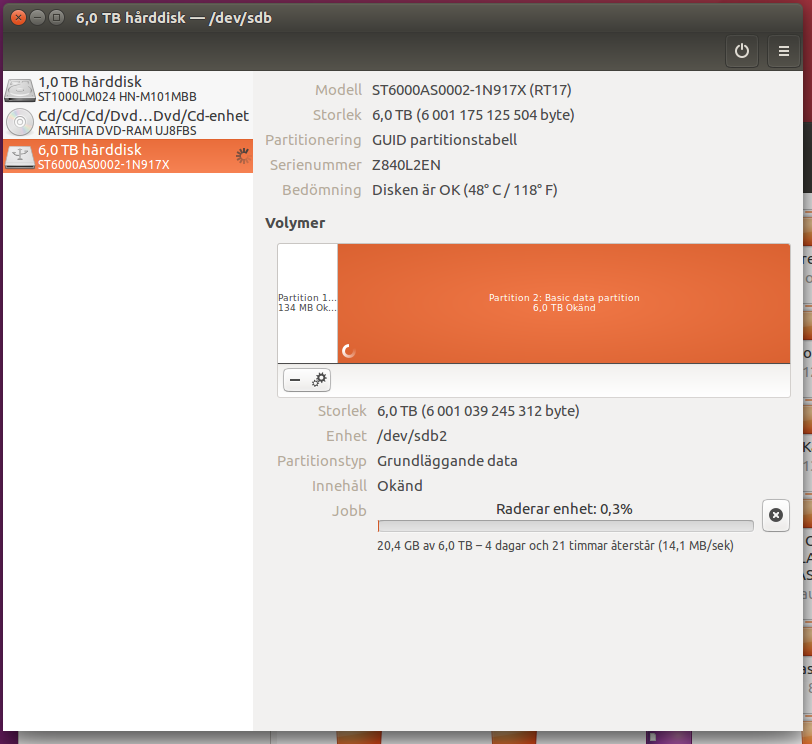The image size is (812, 744).
Task: Open partition options gears icon
Action: [x=319, y=380]
